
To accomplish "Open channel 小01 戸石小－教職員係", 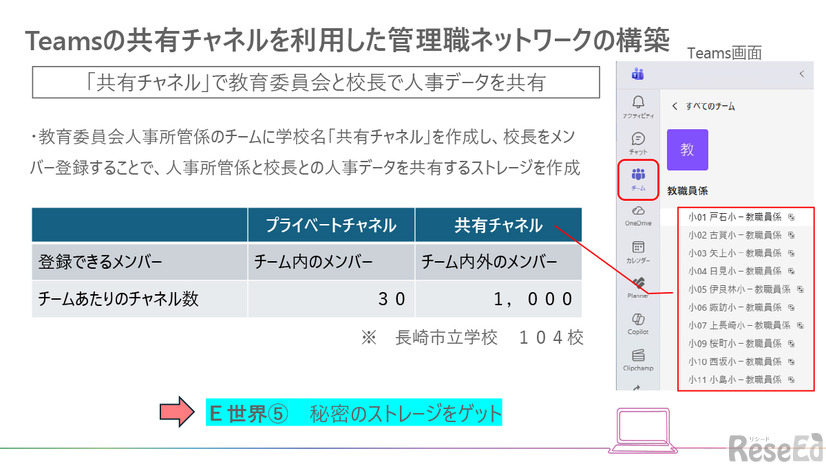I will point(734,217).
